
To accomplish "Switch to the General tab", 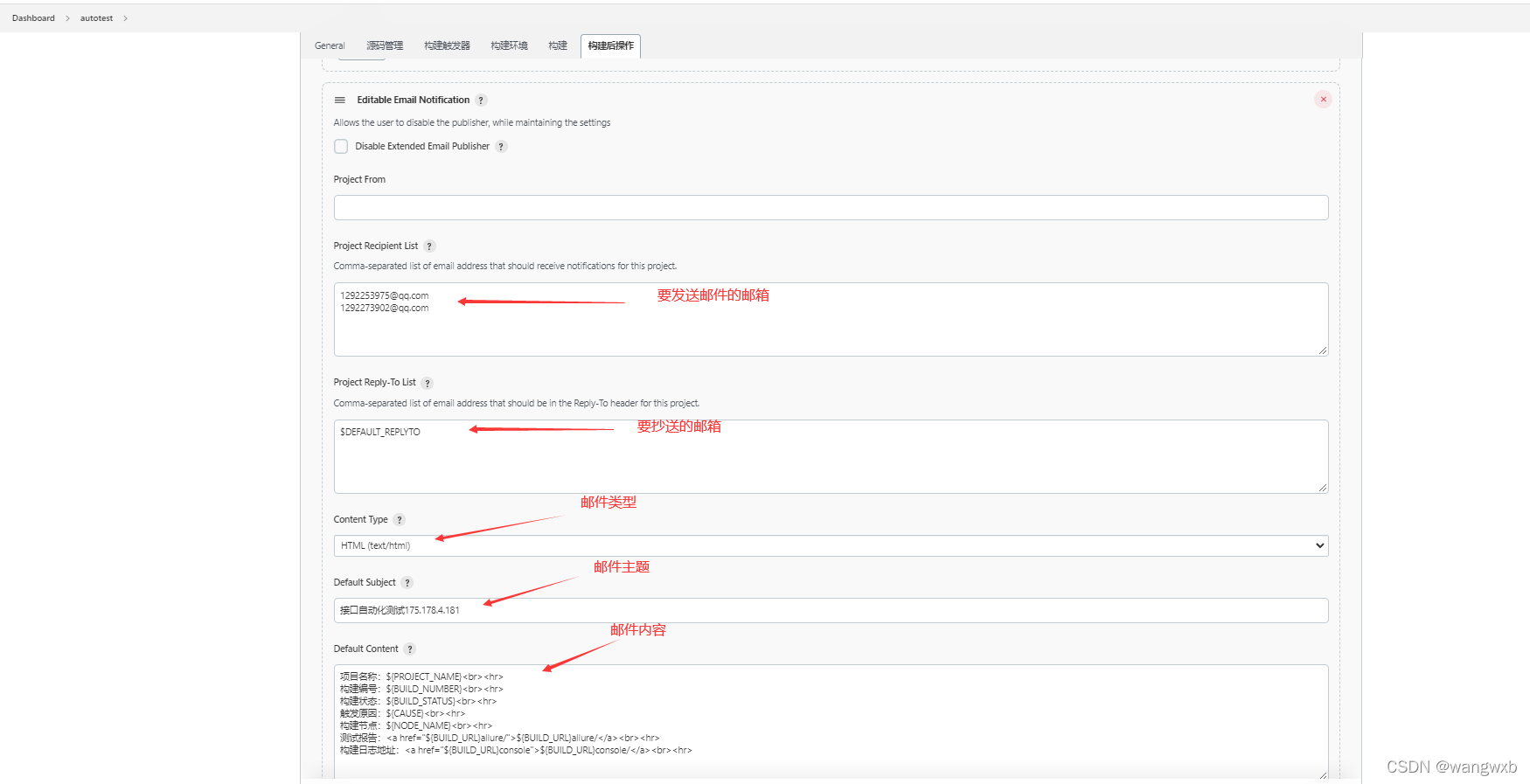I will tap(330, 45).
